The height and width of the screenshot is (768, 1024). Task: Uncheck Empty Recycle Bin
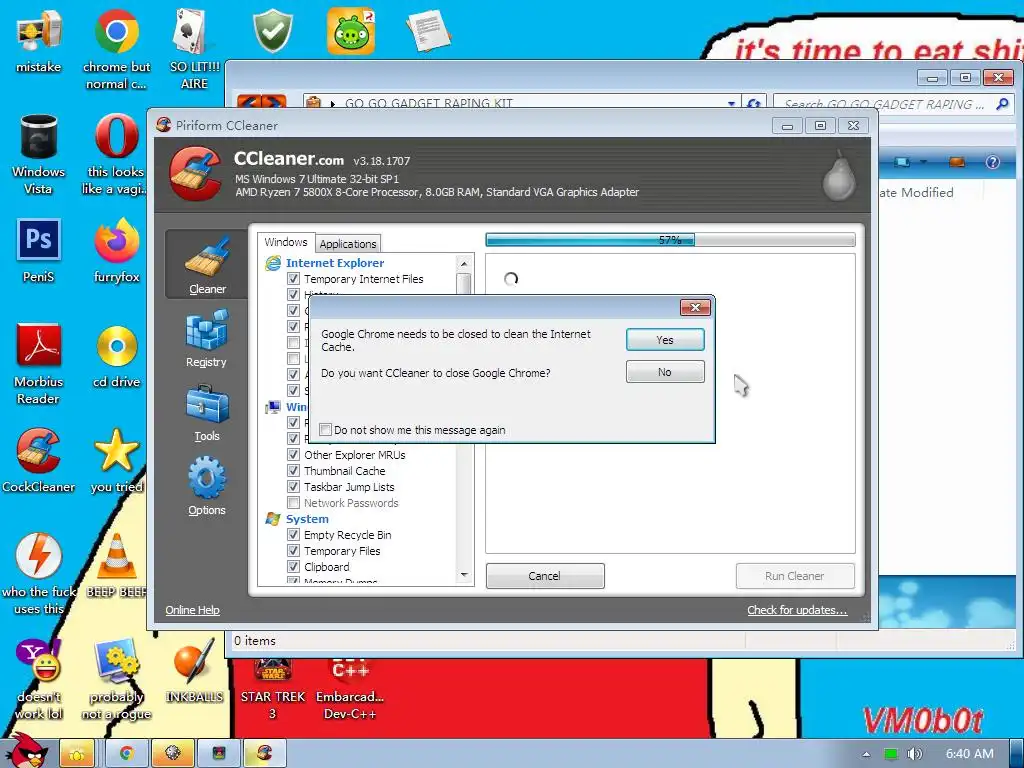[293, 535]
